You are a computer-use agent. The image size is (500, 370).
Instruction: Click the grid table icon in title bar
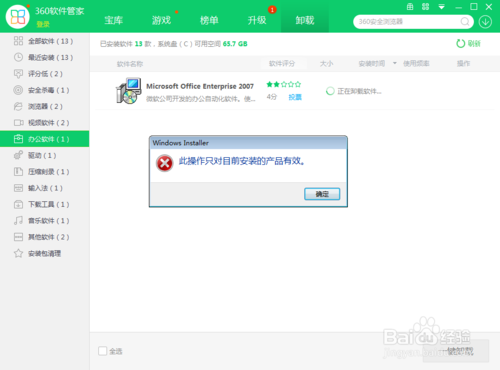(x=410, y=7)
